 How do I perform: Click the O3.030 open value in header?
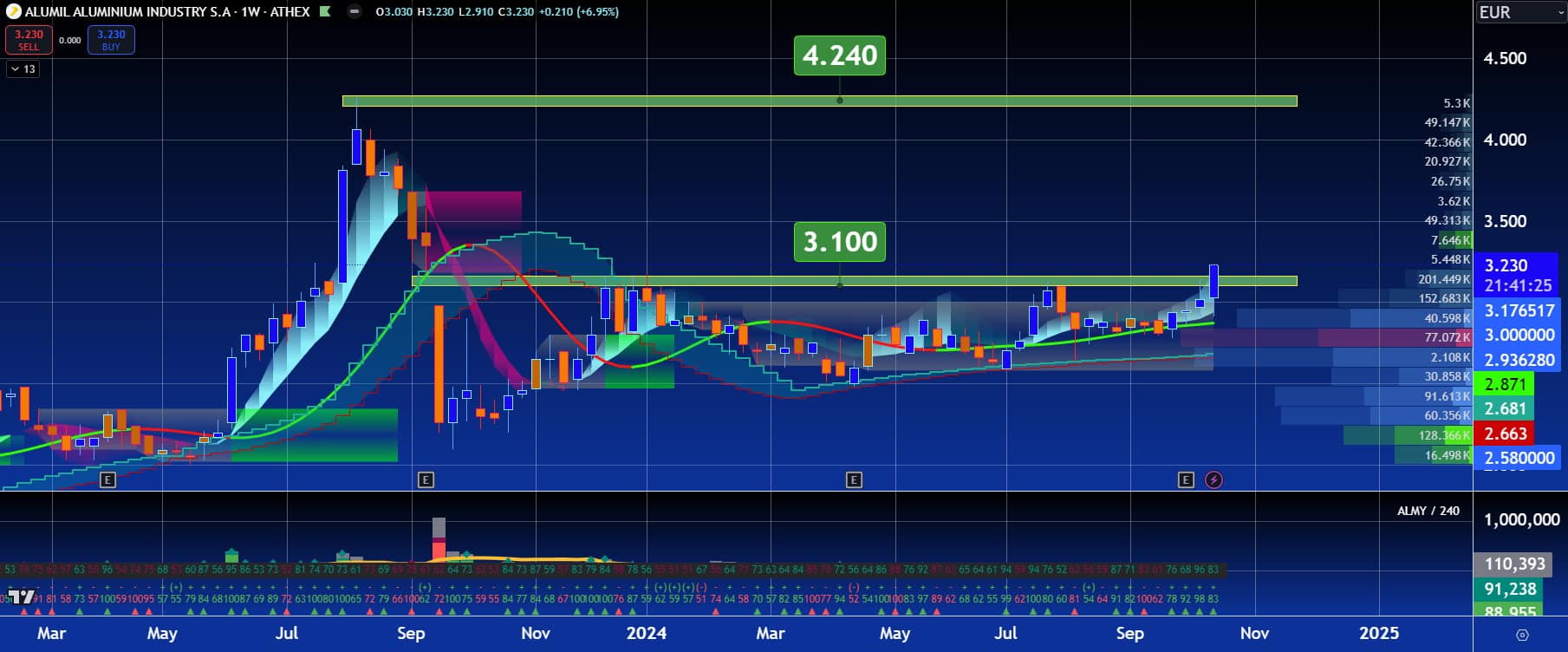click(x=394, y=12)
